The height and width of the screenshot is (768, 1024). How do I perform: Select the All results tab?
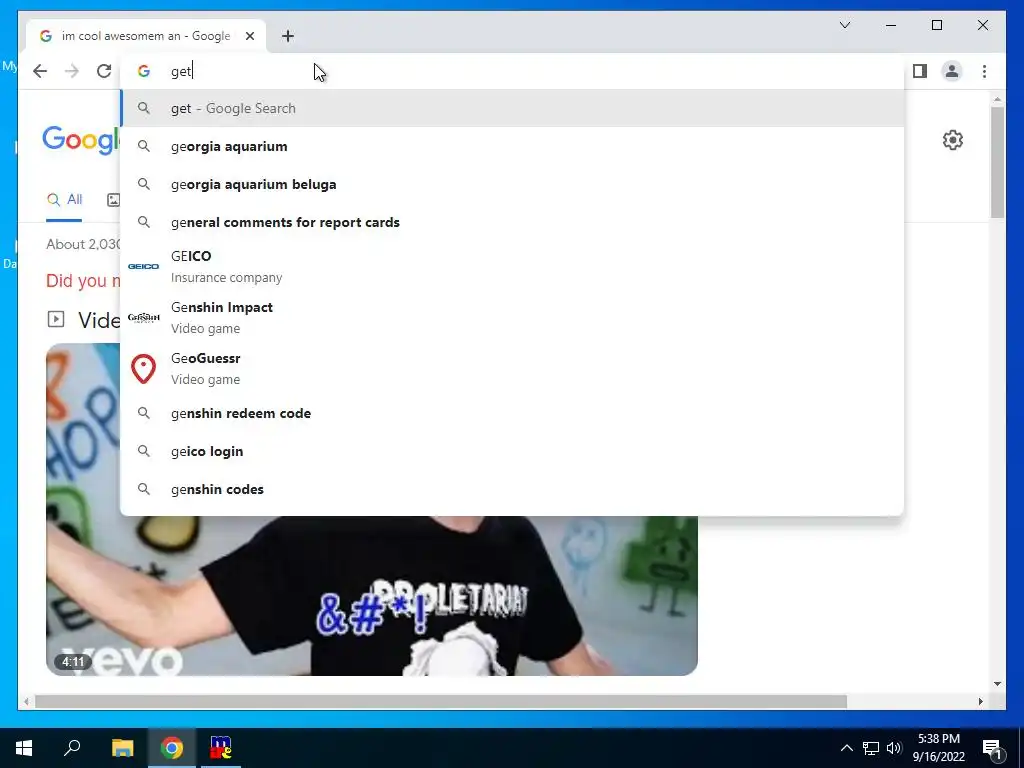tap(64, 200)
